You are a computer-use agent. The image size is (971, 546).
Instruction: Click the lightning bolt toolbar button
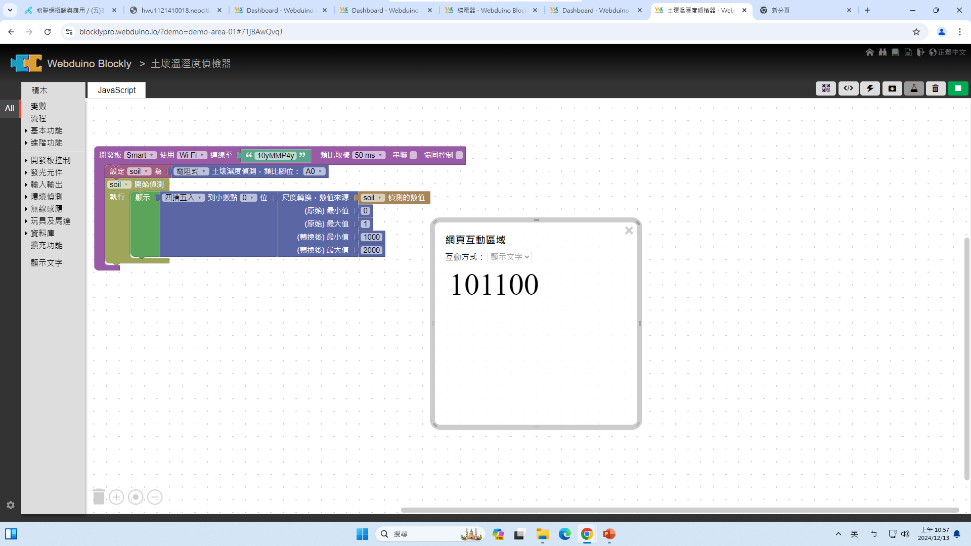pyautogui.click(x=870, y=88)
